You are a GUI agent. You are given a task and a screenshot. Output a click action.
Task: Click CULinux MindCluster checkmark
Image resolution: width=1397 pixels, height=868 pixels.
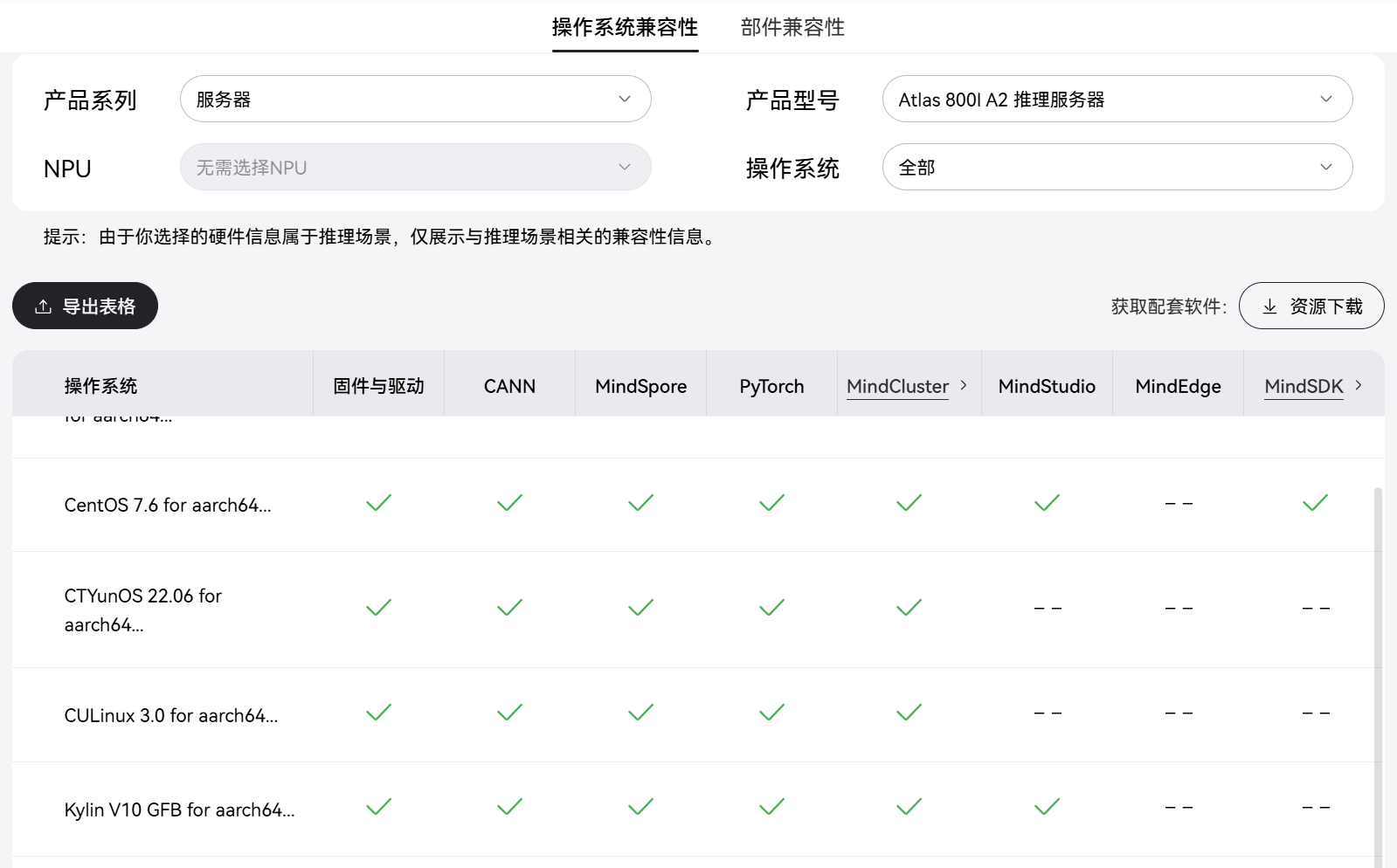tap(909, 713)
